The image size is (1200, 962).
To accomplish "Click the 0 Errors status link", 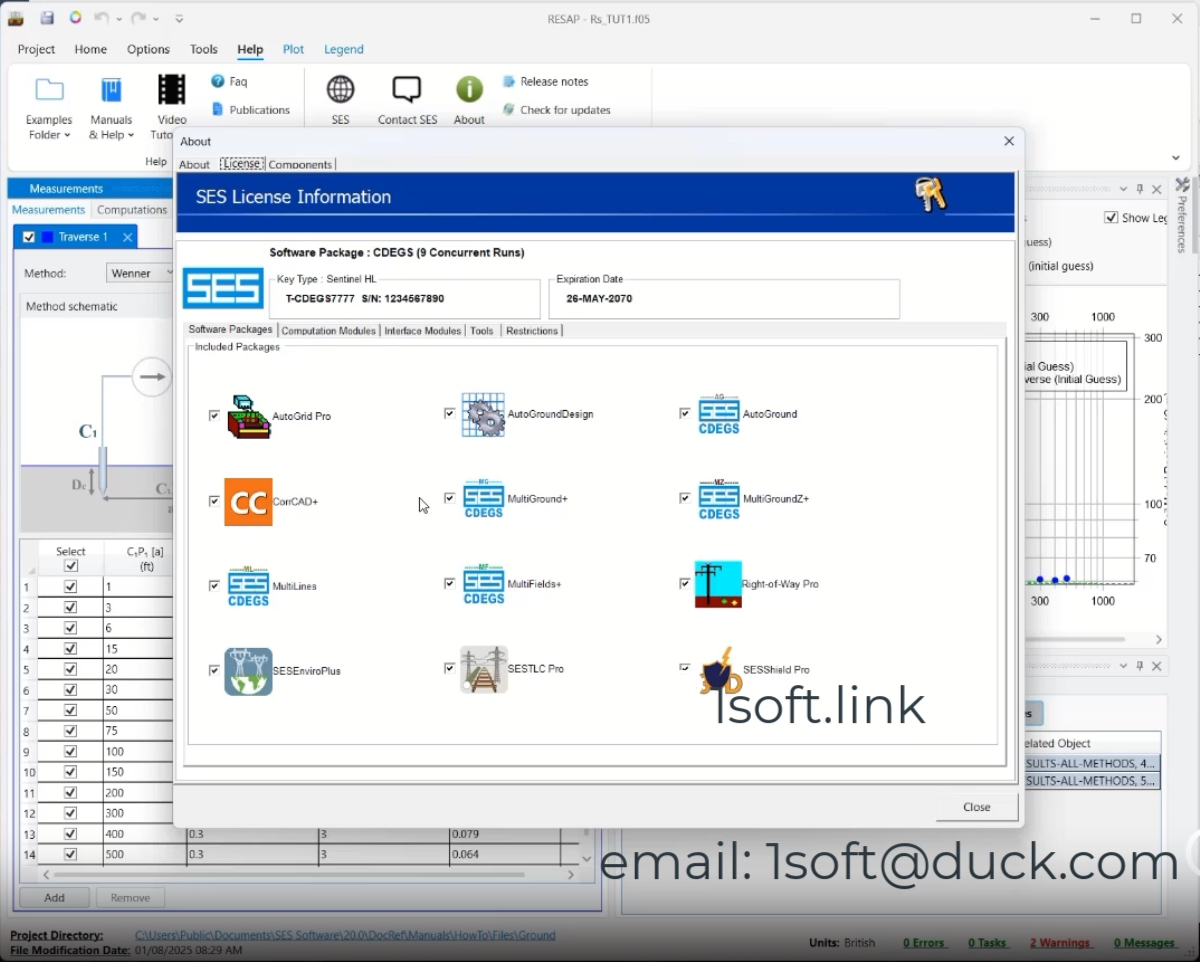I will (x=923, y=942).
